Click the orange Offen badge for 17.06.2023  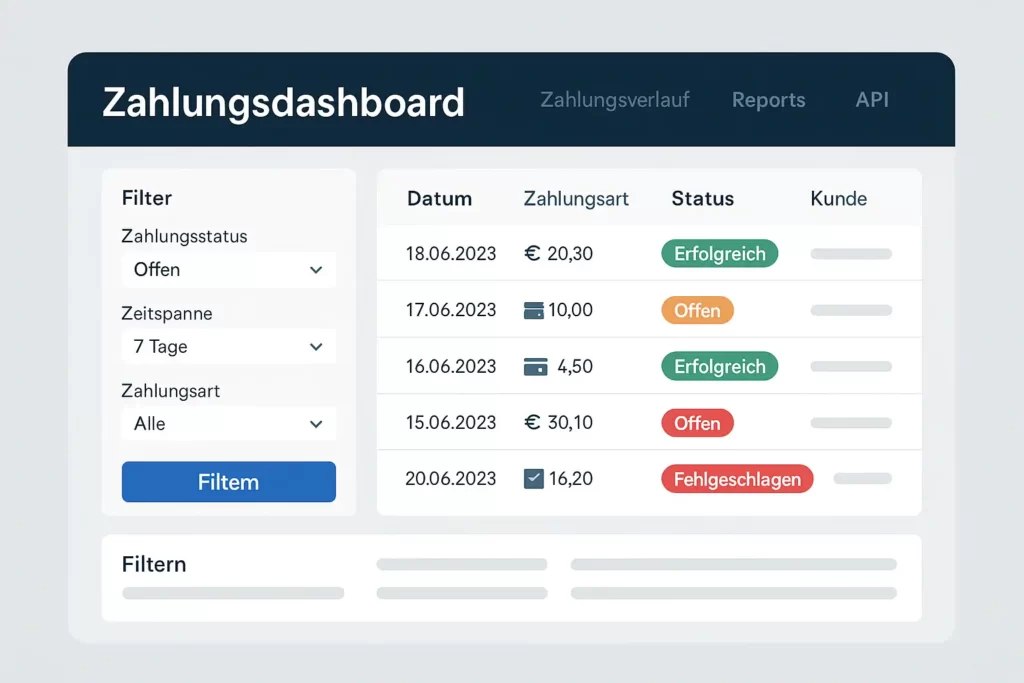pyautogui.click(x=697, y=310)
